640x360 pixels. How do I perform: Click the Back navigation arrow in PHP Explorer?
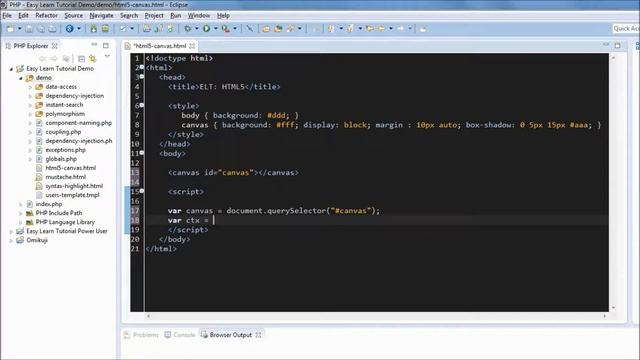(x=42, y=58)
